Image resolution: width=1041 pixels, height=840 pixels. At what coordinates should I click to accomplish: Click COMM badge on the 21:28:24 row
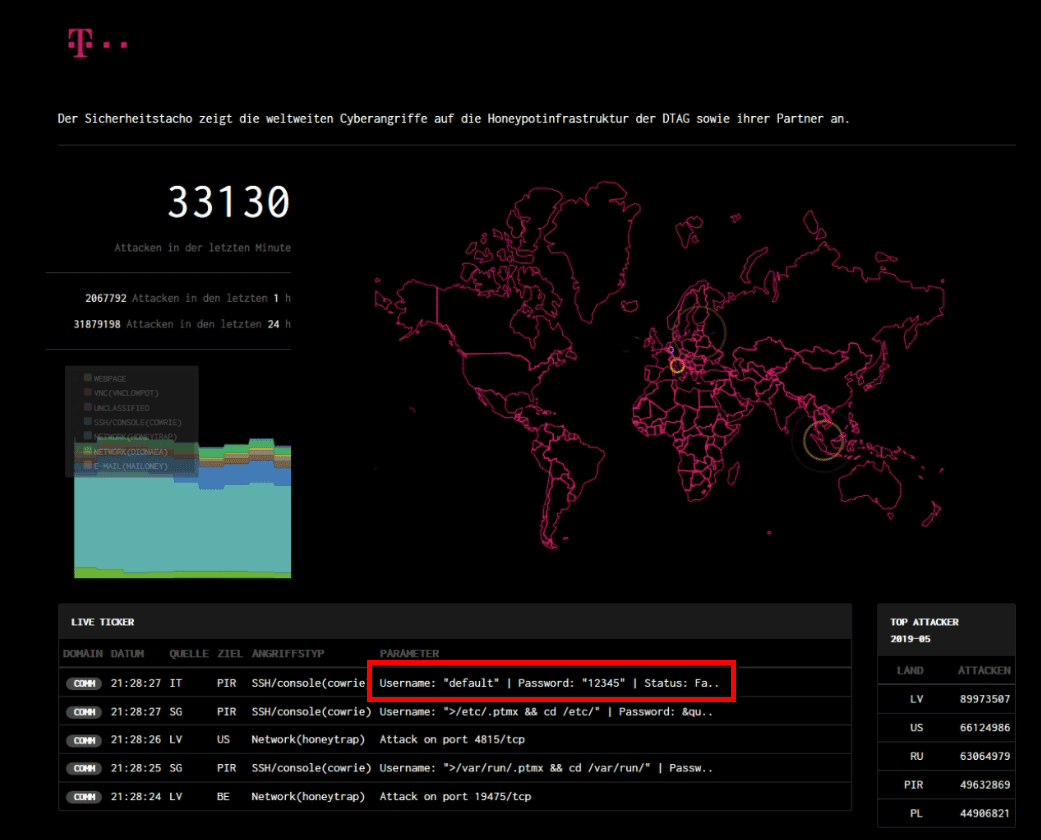coord(84,797)
